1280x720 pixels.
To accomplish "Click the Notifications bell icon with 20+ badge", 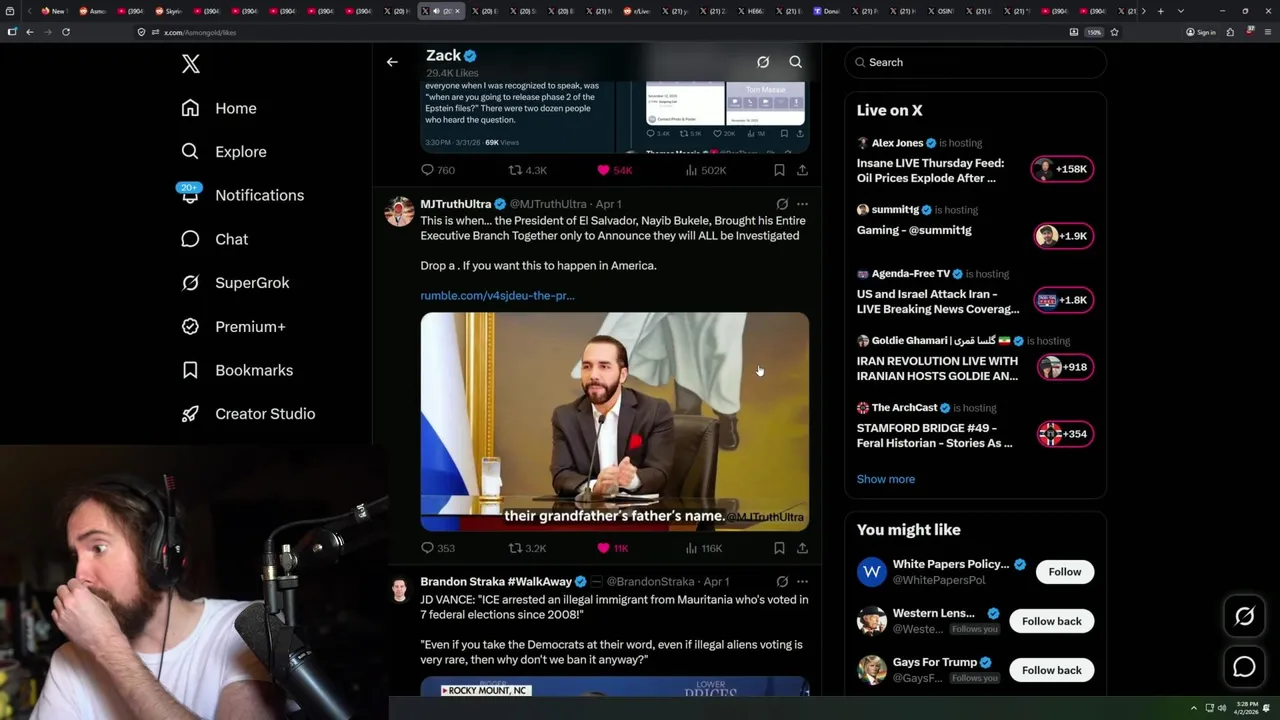I will tap(190, 194).
